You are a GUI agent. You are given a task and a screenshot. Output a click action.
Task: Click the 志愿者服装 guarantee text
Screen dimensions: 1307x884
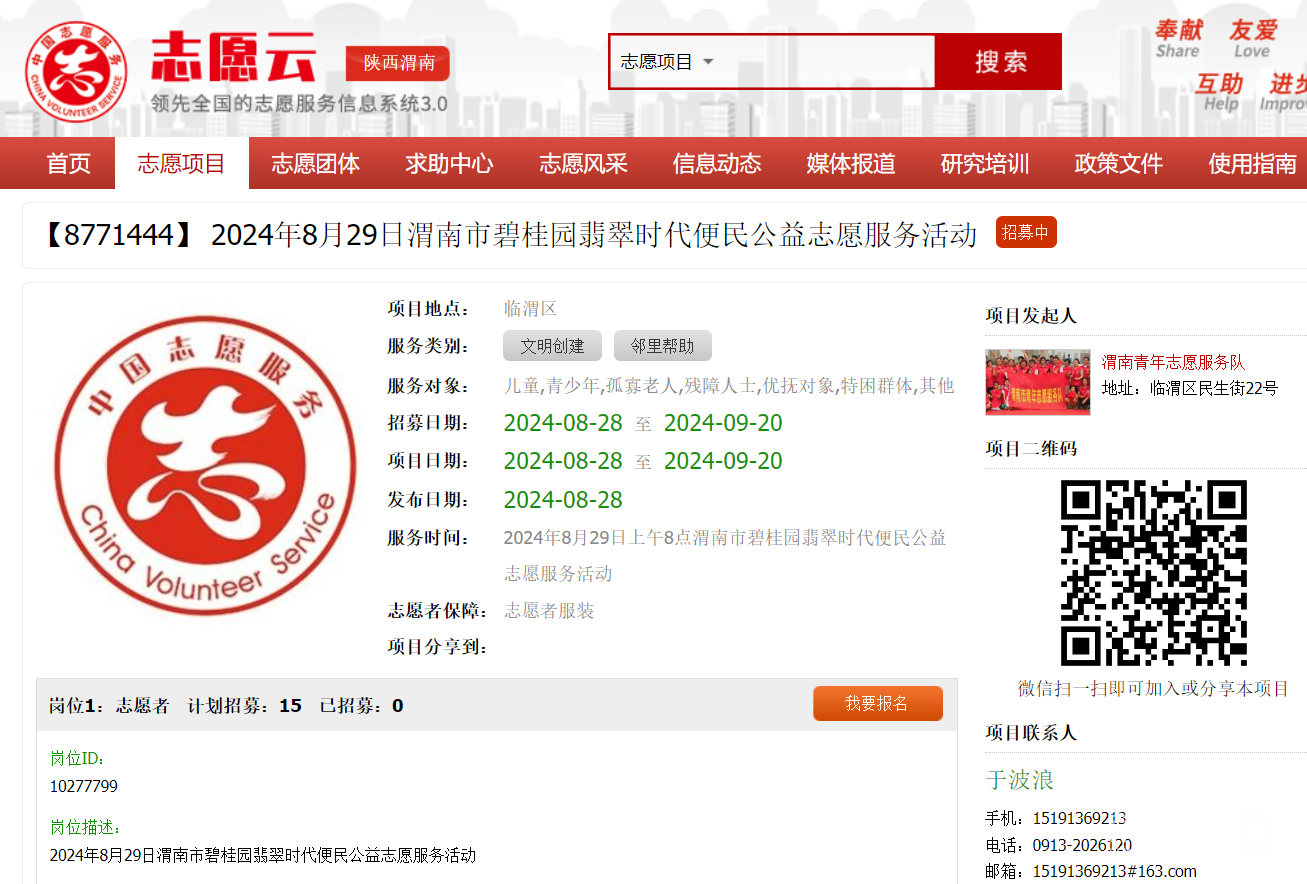pos(549,611)
